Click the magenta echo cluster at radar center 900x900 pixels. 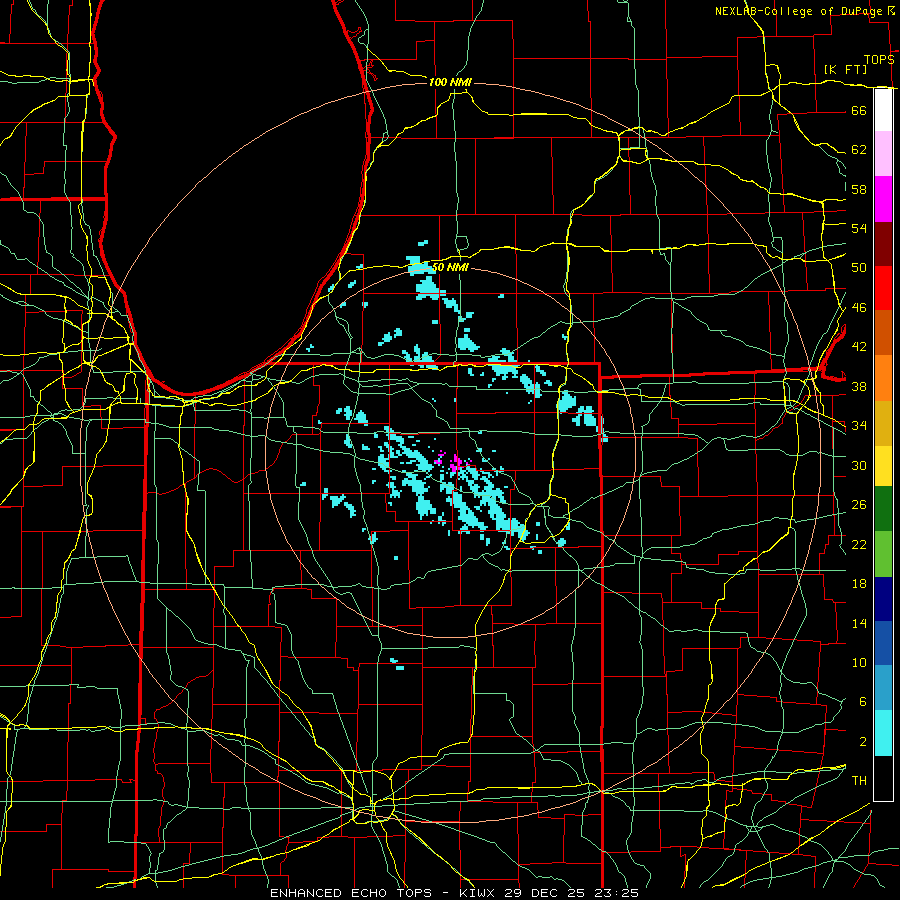point(456,463)
